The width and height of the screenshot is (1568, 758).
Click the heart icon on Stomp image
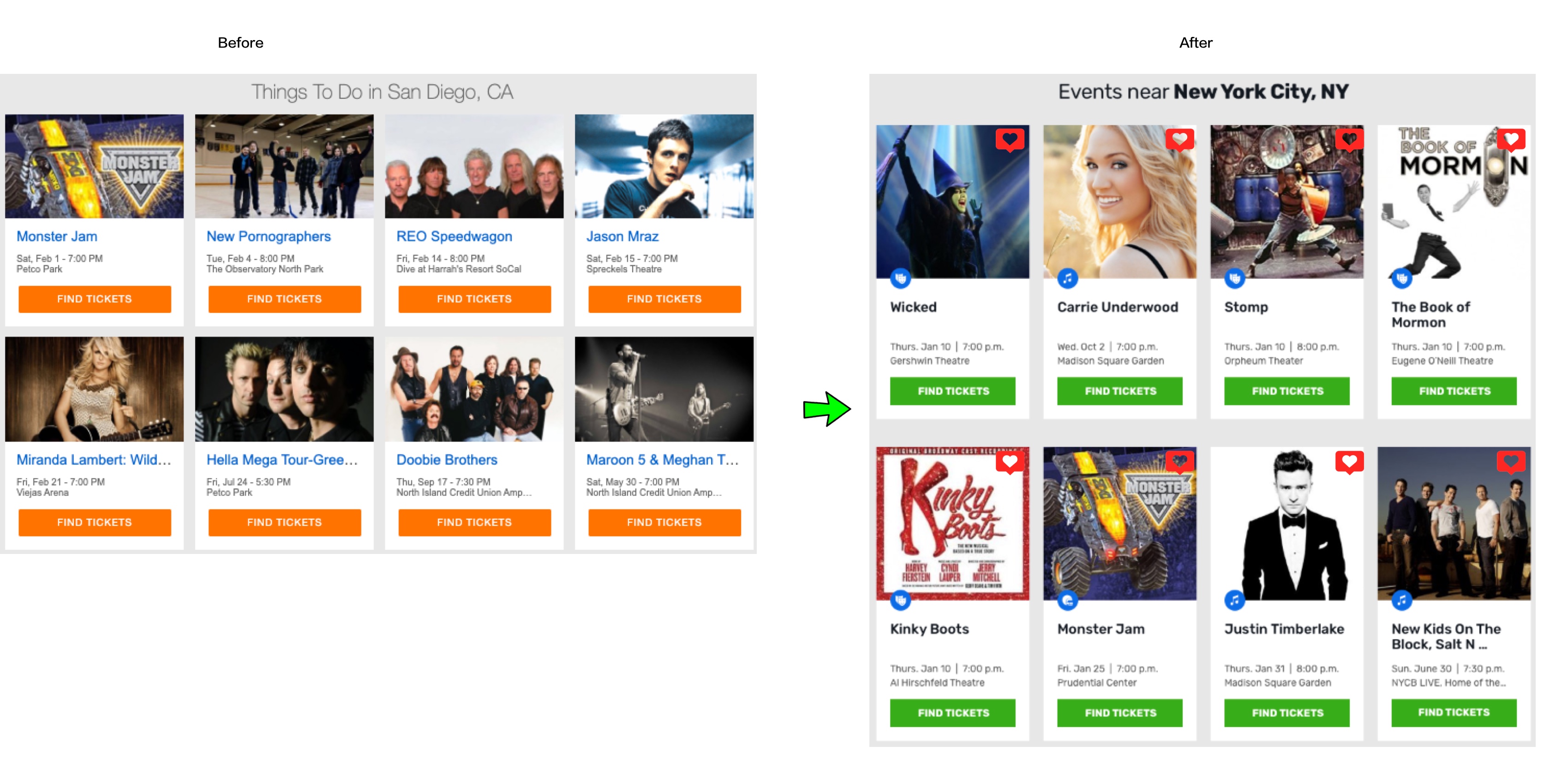pyautogui.click(x=1349, y=140)
